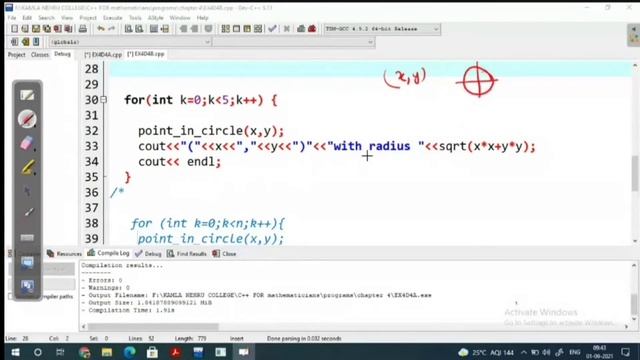The width and height of the screenshot is (640, 360).
Task: Click the Open file toolbar icon
Action: (25, 29)
